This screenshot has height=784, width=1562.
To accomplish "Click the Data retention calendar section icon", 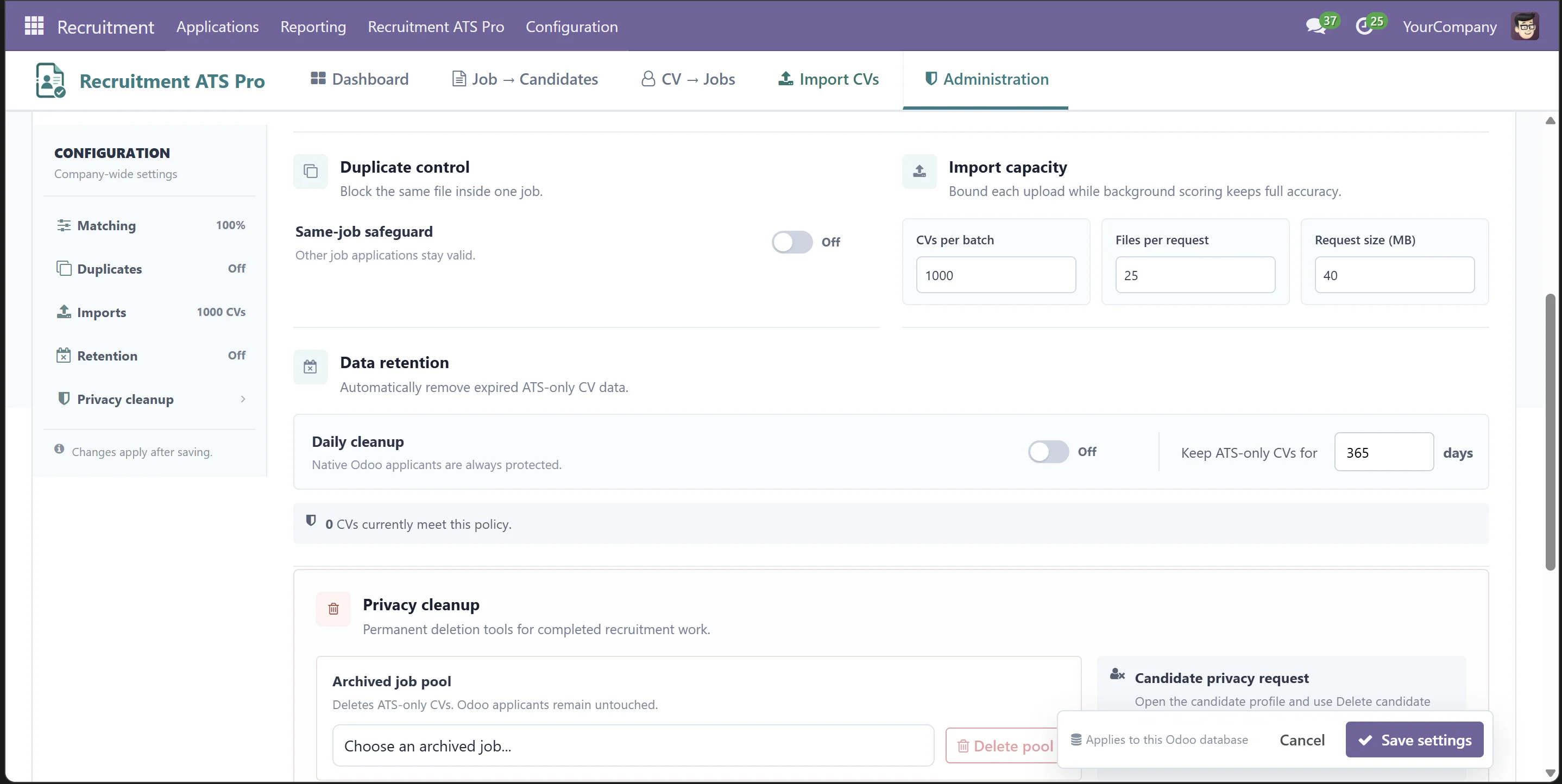I will 311,367.
